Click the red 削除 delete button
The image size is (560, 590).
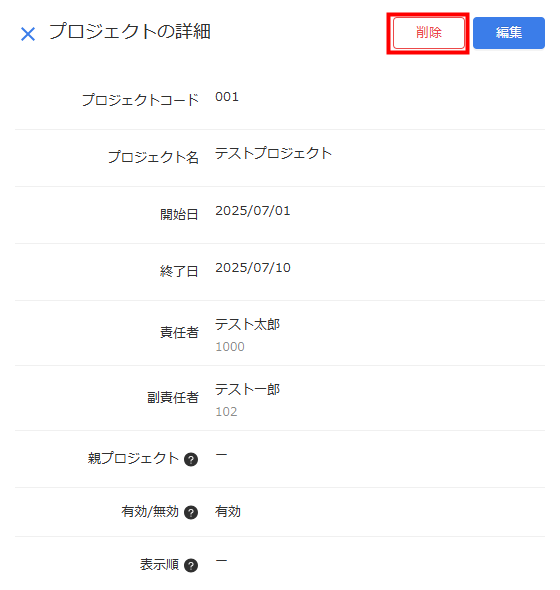[429, 33]
